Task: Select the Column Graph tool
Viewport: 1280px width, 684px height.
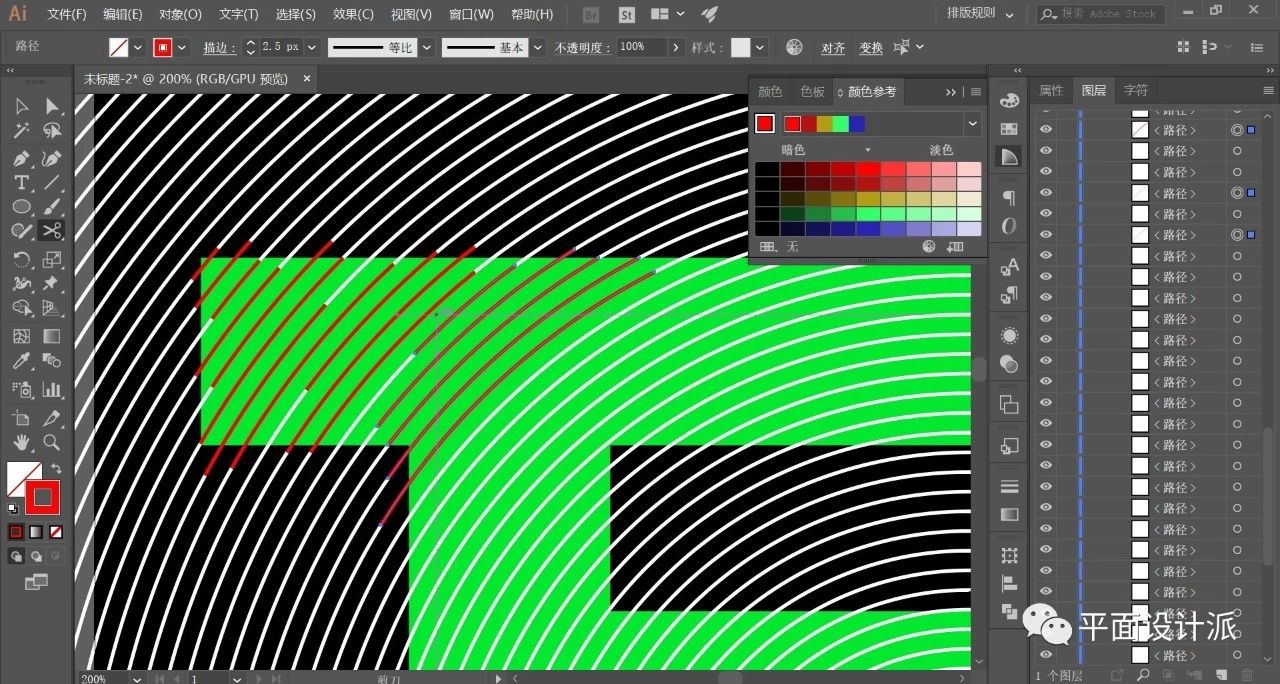Action: pos(52,389)
